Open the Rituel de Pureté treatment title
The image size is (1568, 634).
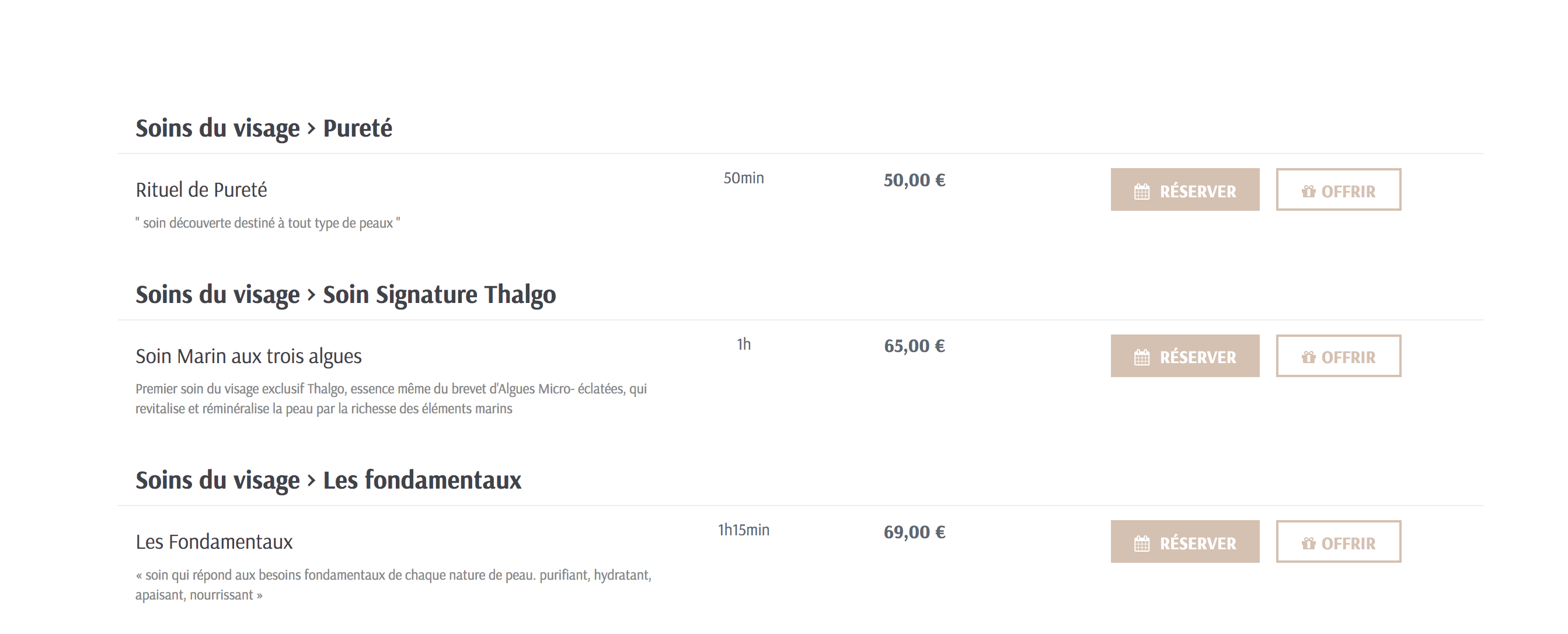[201, 190]
